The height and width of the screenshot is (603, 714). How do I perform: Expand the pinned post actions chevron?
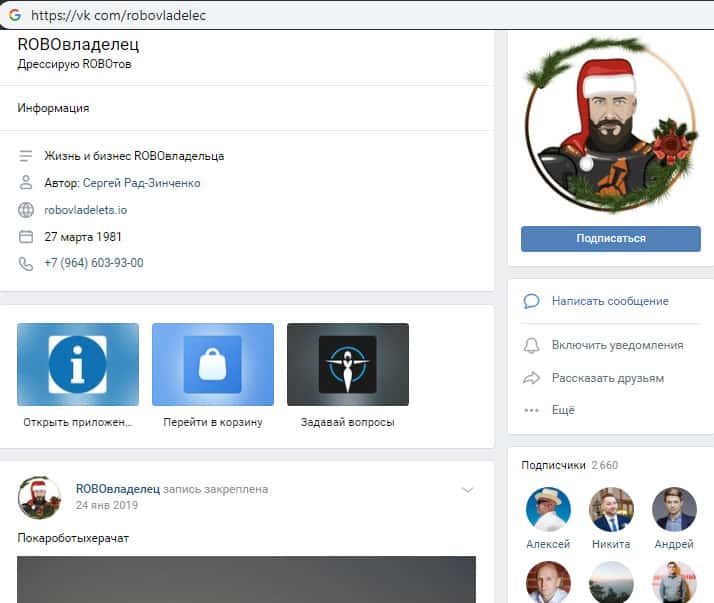(468, 490)
